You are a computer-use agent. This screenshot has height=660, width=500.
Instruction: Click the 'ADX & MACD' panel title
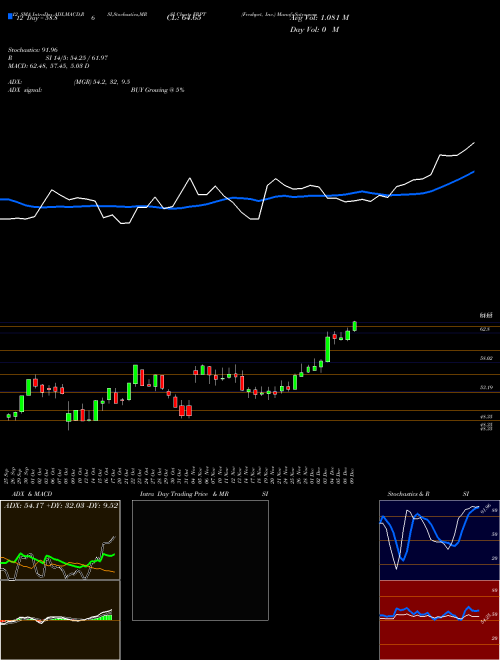tap(32, 494)
